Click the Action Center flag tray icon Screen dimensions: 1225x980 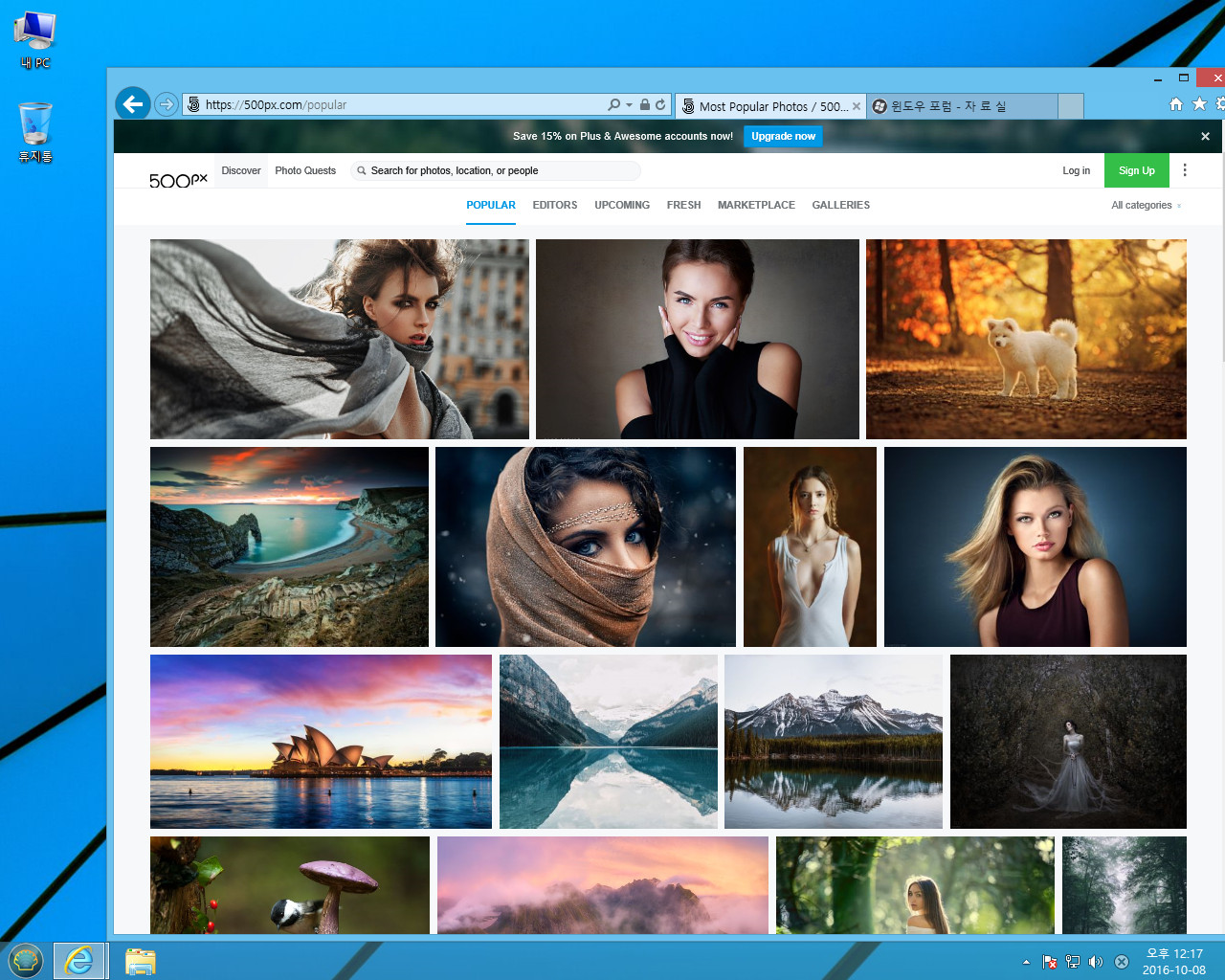click(1050, 962)
